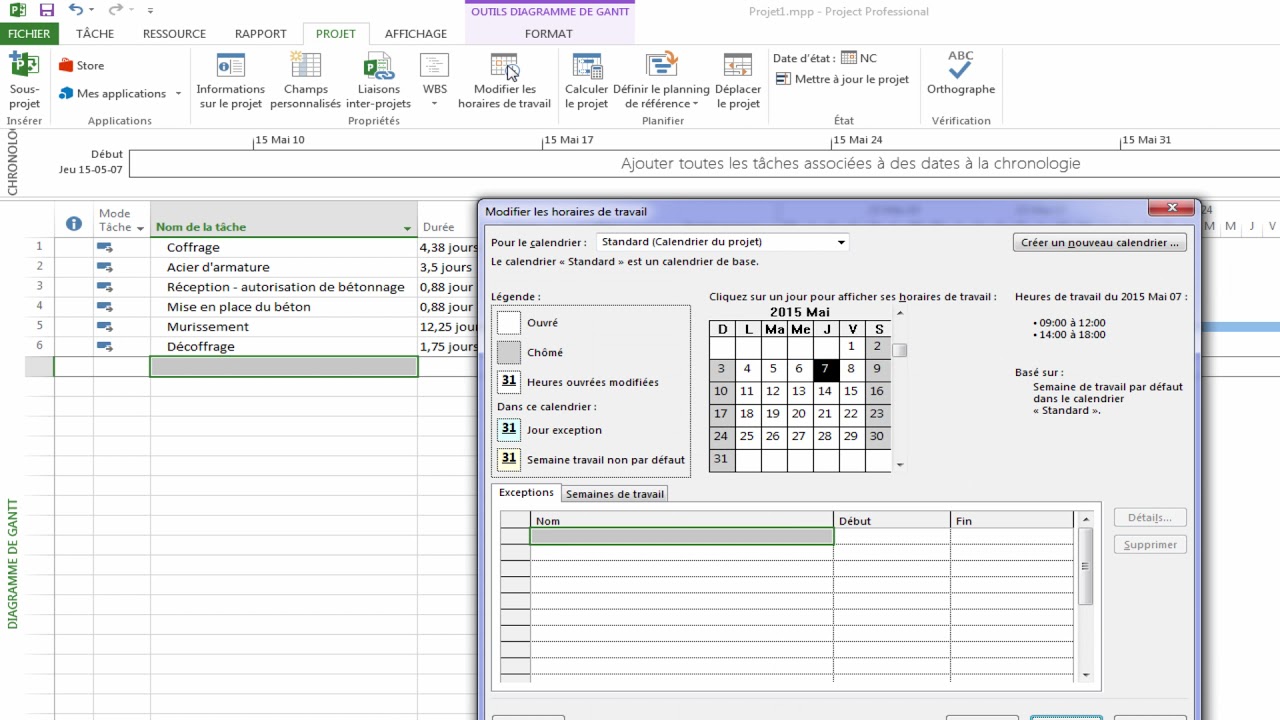
Task: Click the Sous-projet insert icon
Action: (x=24, y=65)
